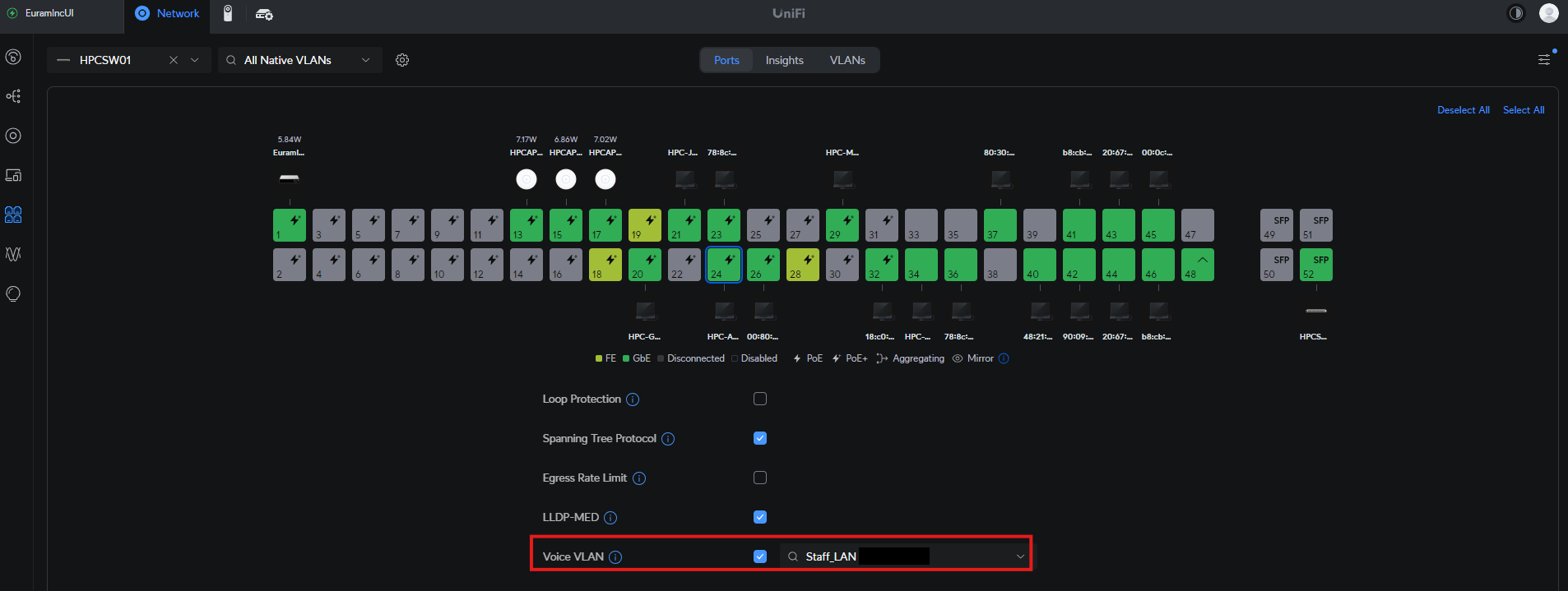
Task: Enable the Loop Protection checkbox
Action: tap(760, 399)
